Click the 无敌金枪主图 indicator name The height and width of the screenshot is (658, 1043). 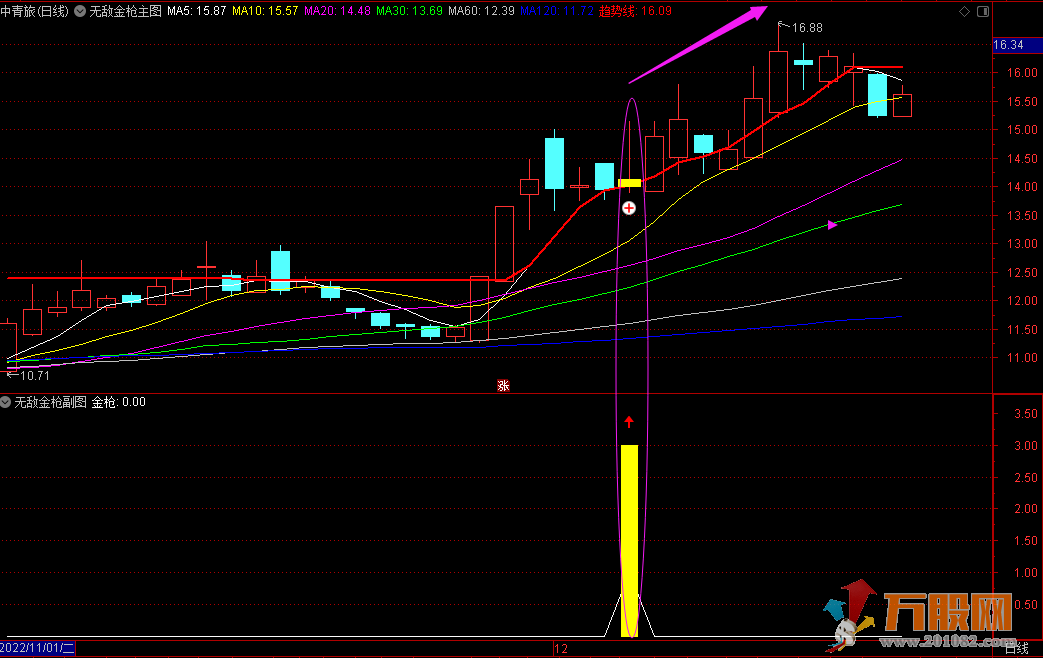[x=126, y=11]
